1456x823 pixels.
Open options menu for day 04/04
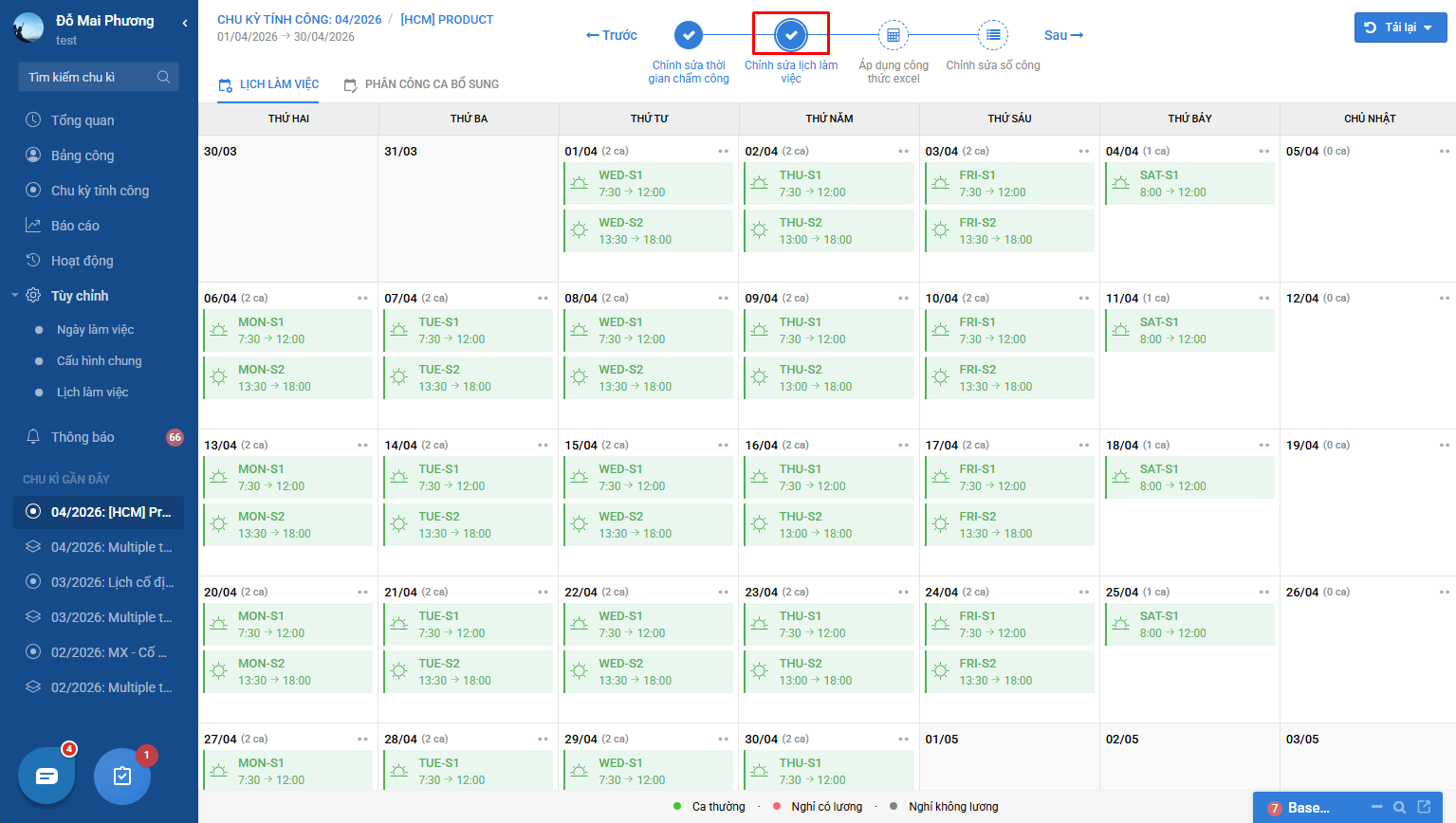pos(1264,152)
